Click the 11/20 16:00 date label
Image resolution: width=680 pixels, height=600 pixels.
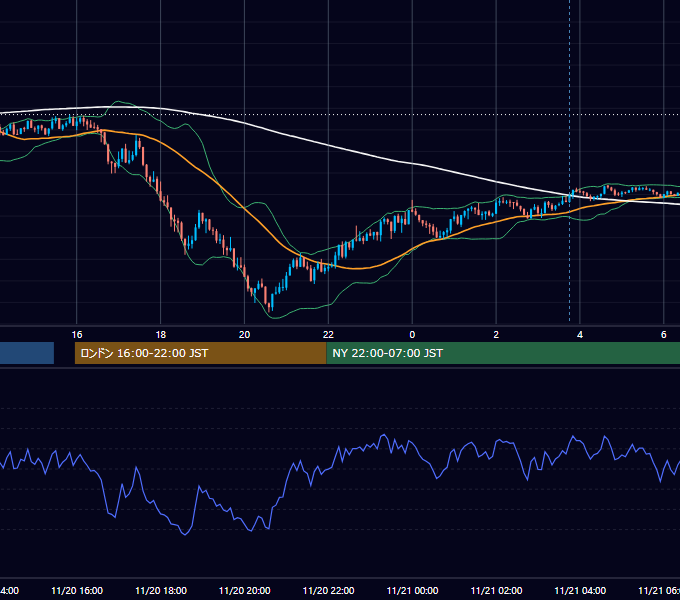pyautogui.click(x=77, y=590)
